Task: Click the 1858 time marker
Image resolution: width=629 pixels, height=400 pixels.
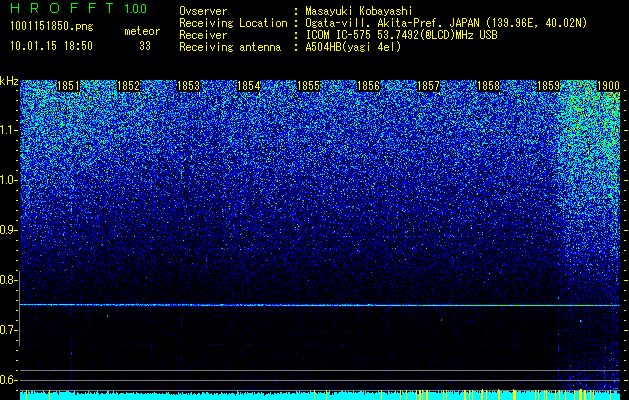Action: [489, 86]
